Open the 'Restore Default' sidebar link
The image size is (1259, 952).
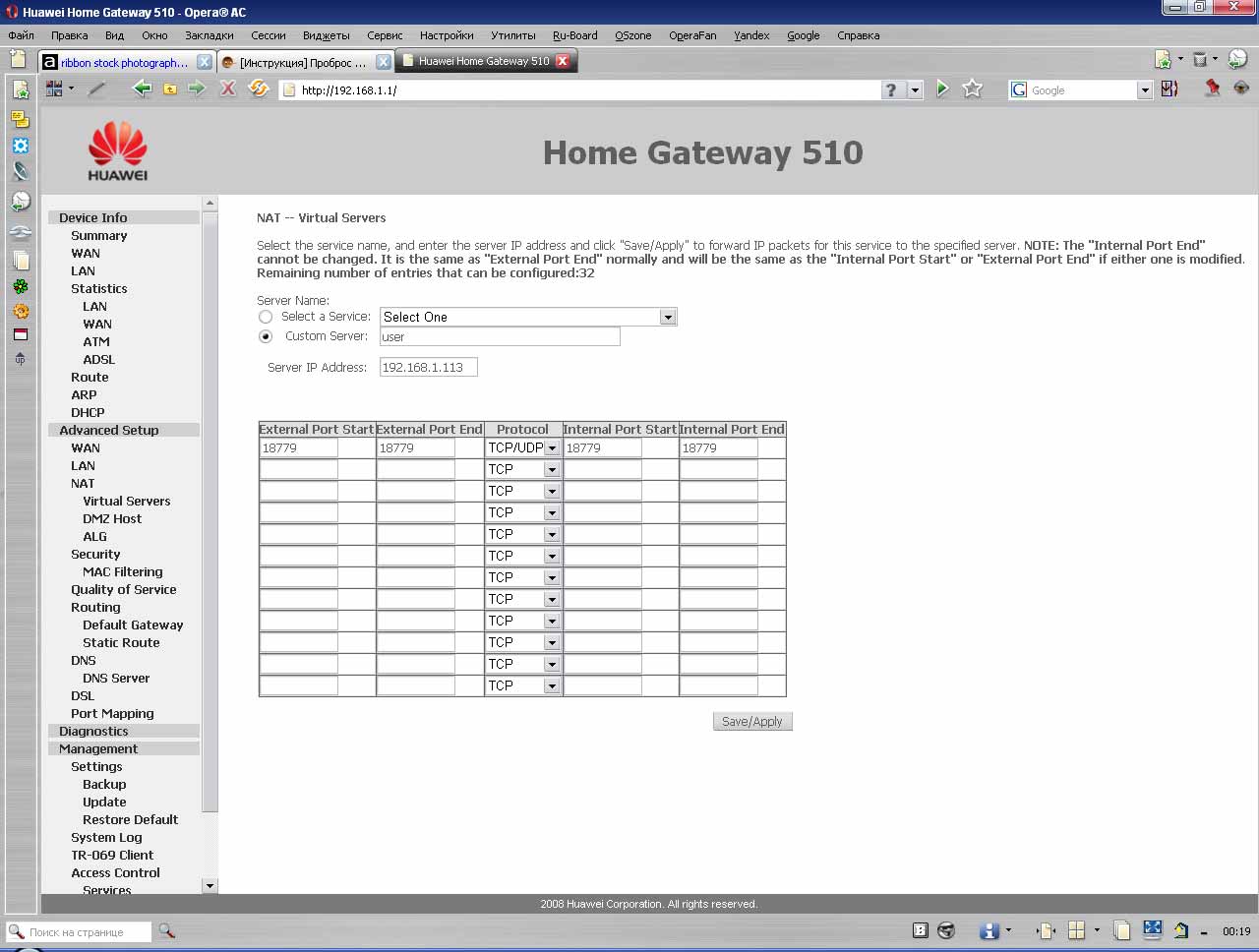tap(131, 819)
